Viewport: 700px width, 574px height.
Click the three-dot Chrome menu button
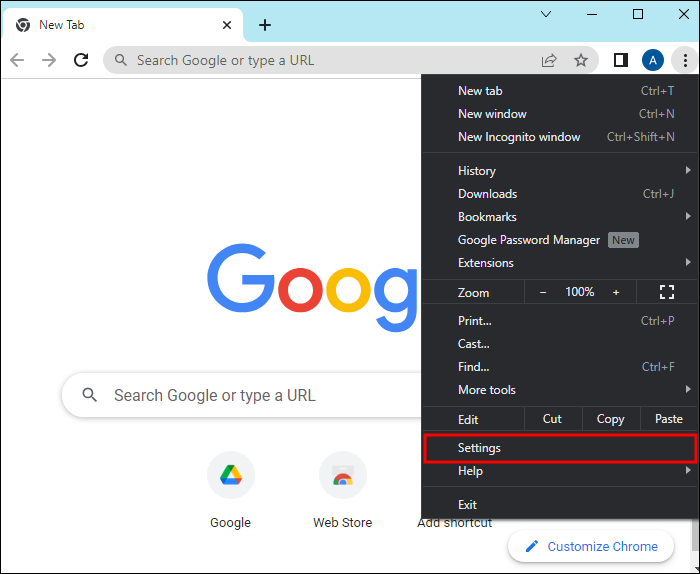pyautogui.click(x=685, y=60)
